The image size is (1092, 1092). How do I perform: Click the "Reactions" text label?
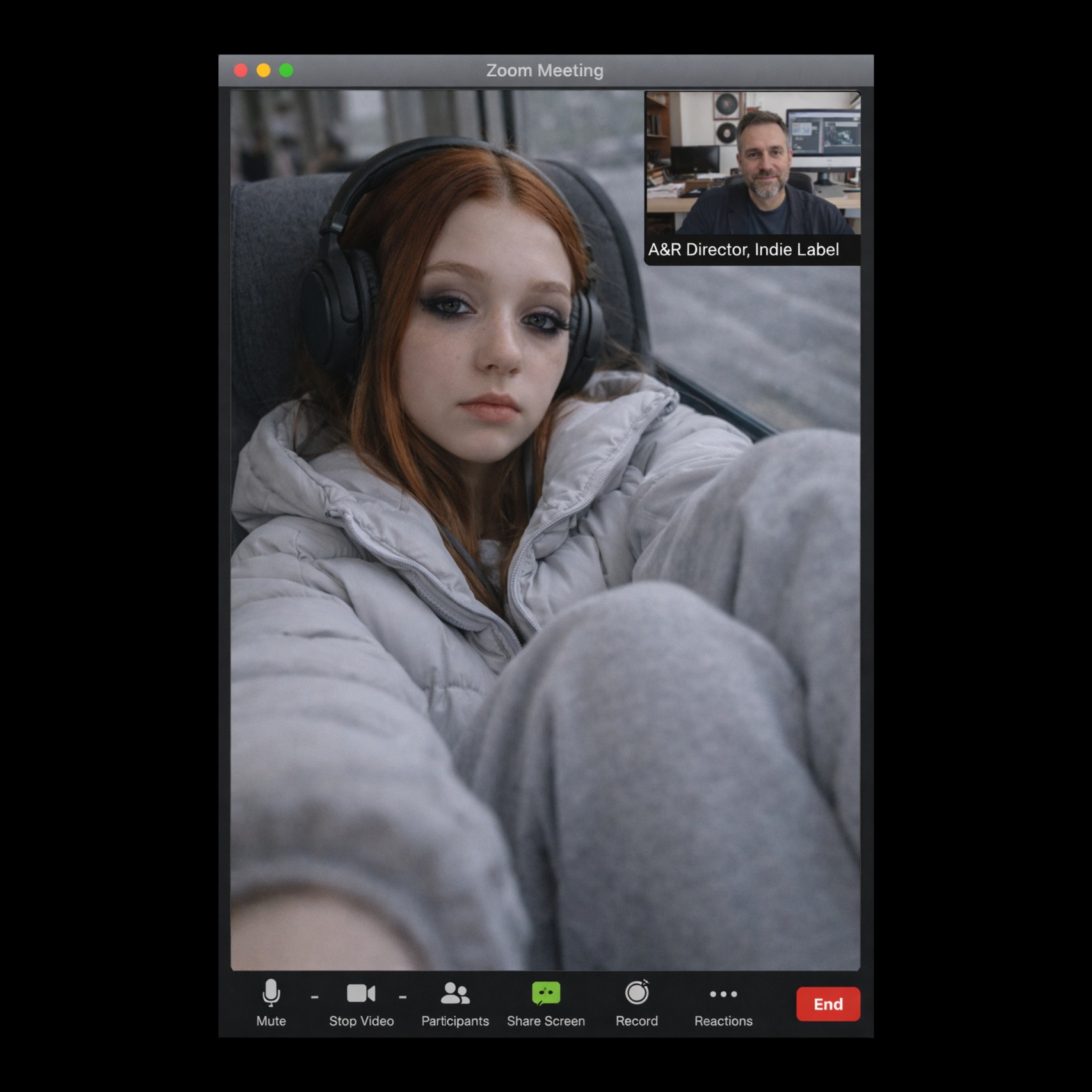(723, 1021)
